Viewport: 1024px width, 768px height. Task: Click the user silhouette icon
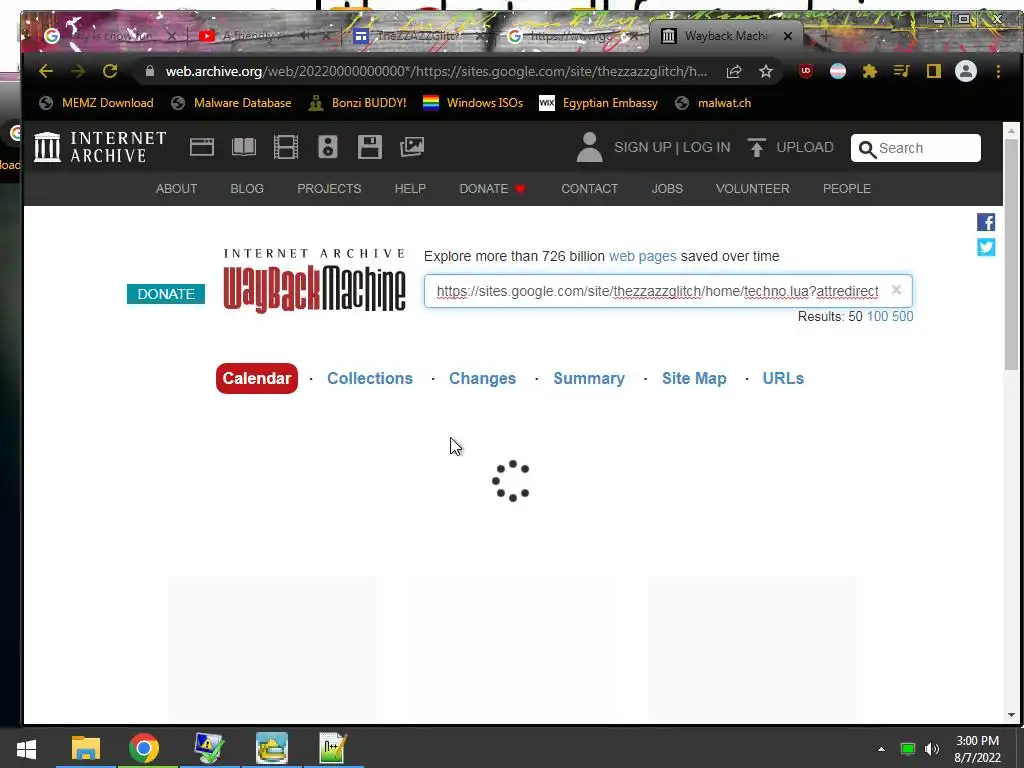589,147
